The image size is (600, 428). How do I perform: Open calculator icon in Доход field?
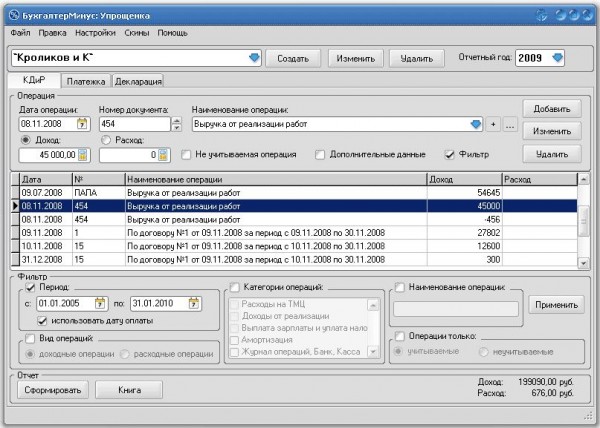(84, 155)
